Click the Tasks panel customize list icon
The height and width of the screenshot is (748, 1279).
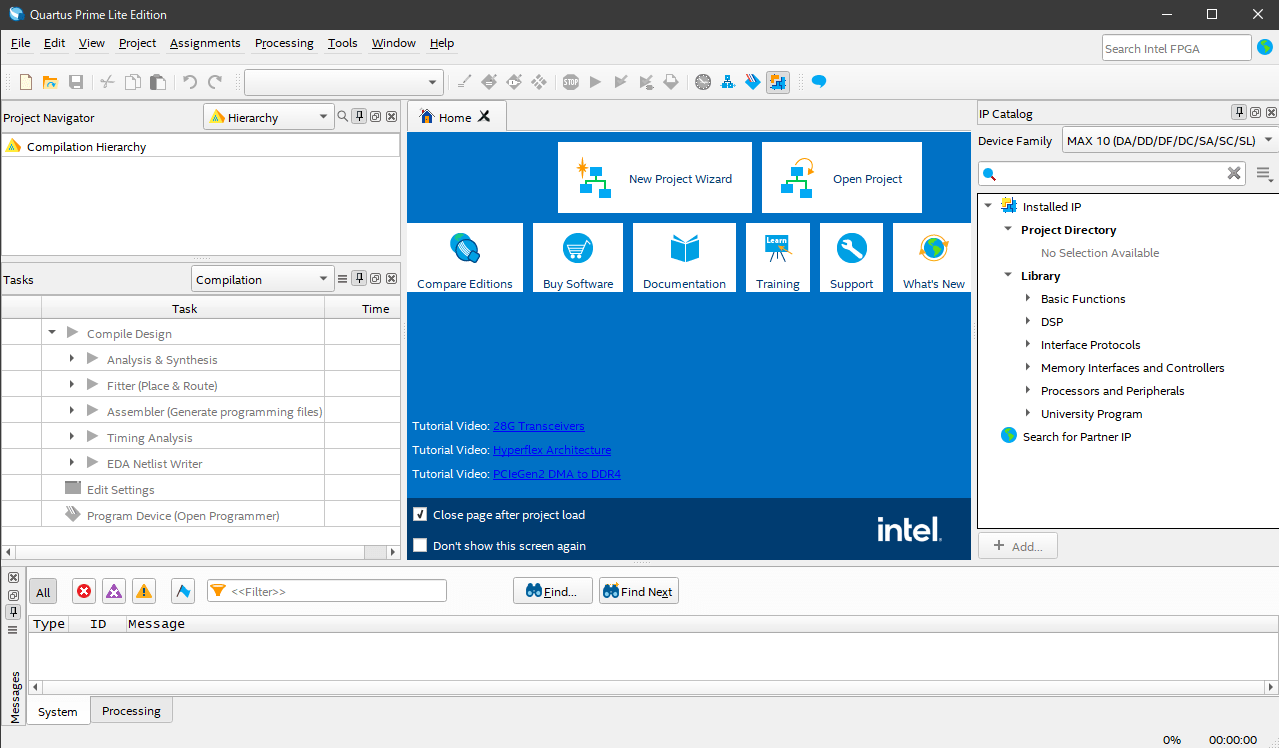point(343,279)
